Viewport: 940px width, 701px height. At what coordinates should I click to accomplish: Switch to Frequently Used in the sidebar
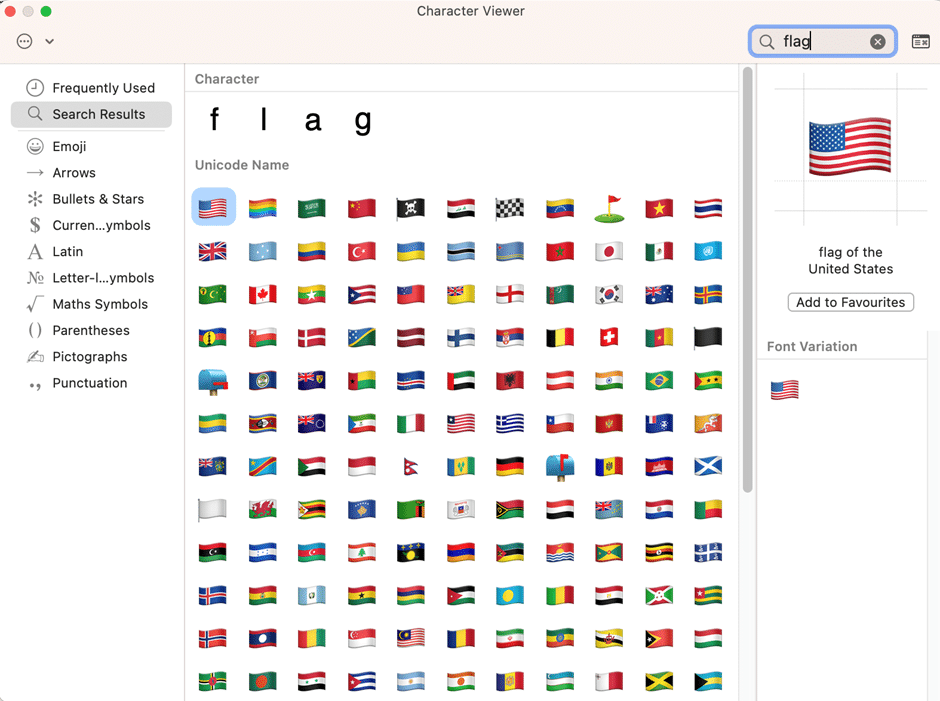(x=103, y=88)
